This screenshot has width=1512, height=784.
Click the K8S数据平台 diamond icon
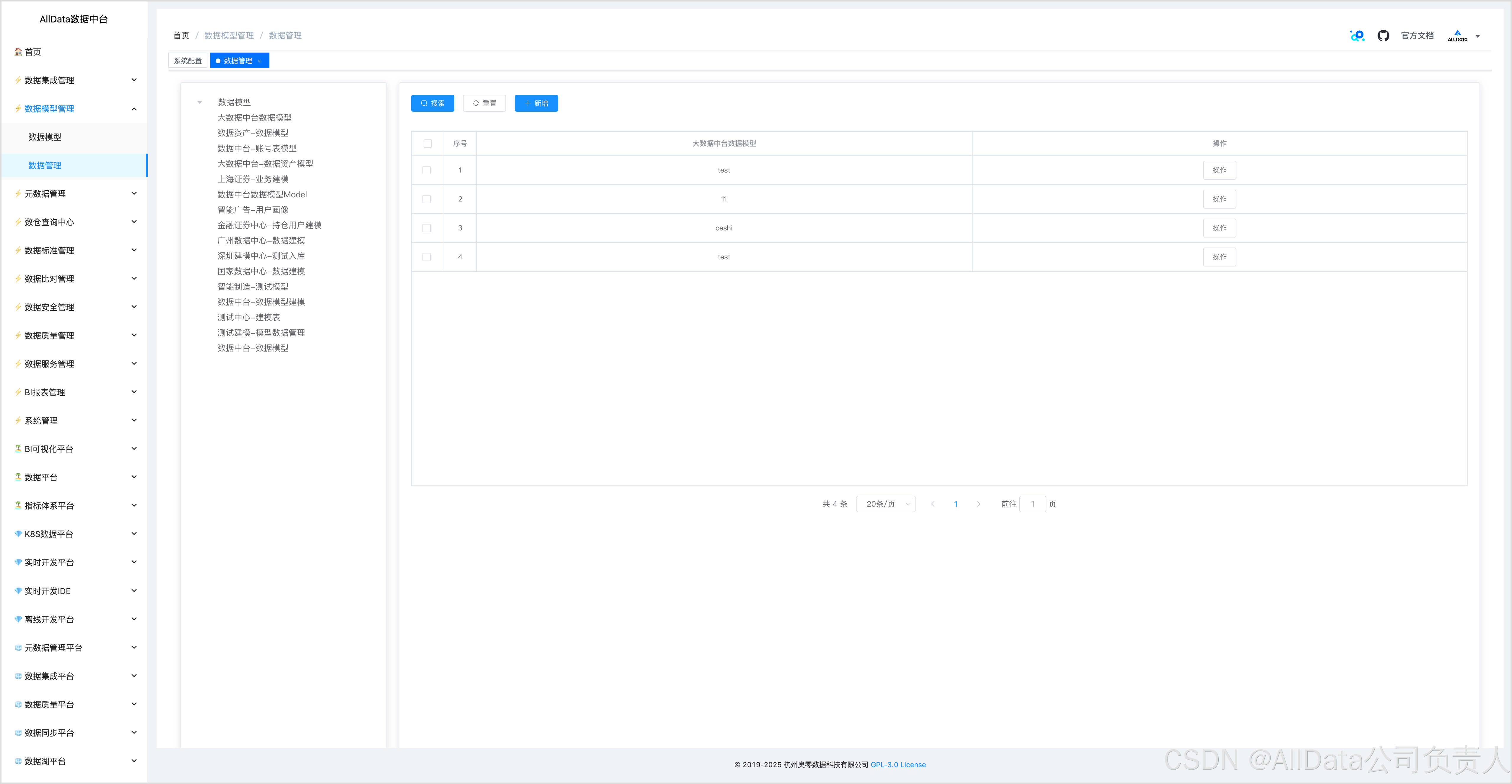coord(18,534)
